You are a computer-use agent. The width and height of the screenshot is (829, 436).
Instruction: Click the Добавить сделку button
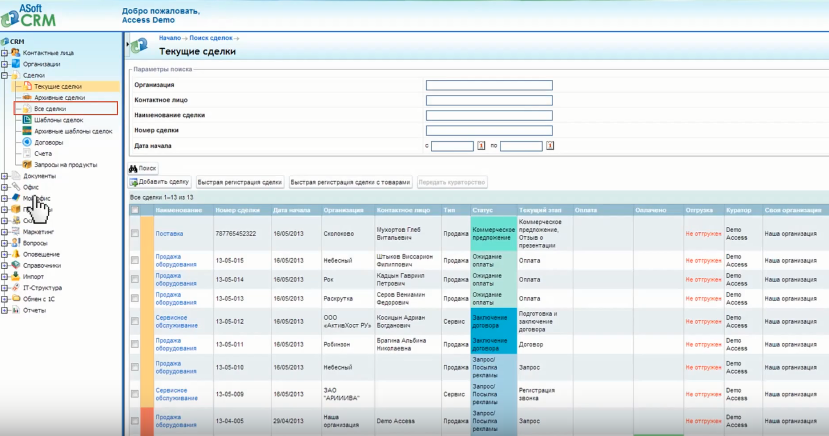(160, 182)
